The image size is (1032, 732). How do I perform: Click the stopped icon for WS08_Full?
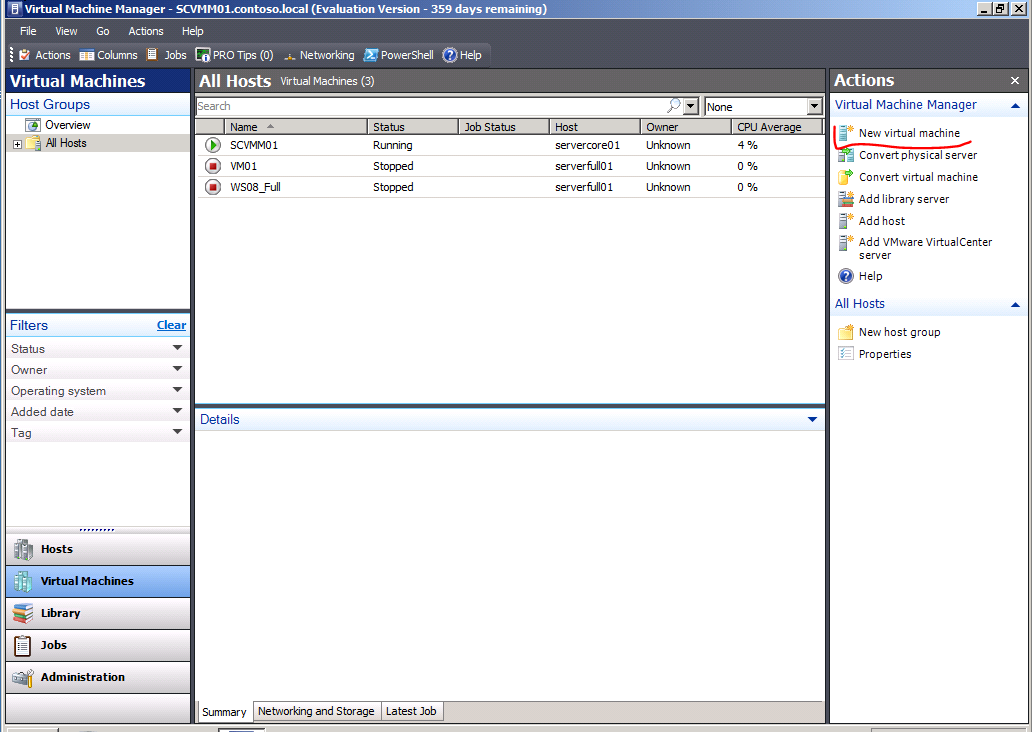(x=213, y=187)
